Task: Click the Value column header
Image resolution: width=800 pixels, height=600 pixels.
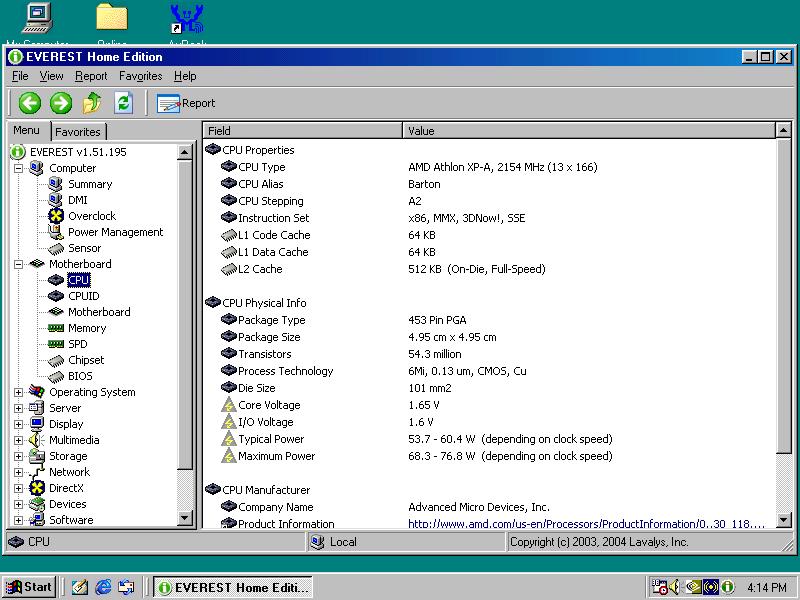Action: point(589,131)
